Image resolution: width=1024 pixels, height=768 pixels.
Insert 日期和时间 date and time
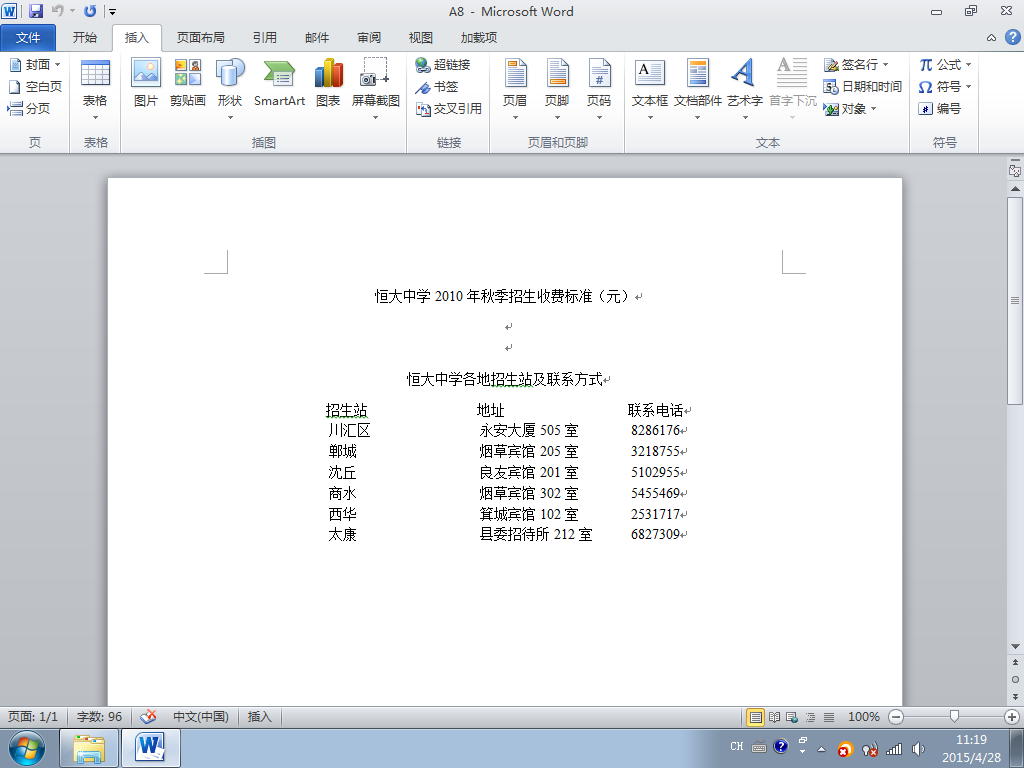point(863,86)
